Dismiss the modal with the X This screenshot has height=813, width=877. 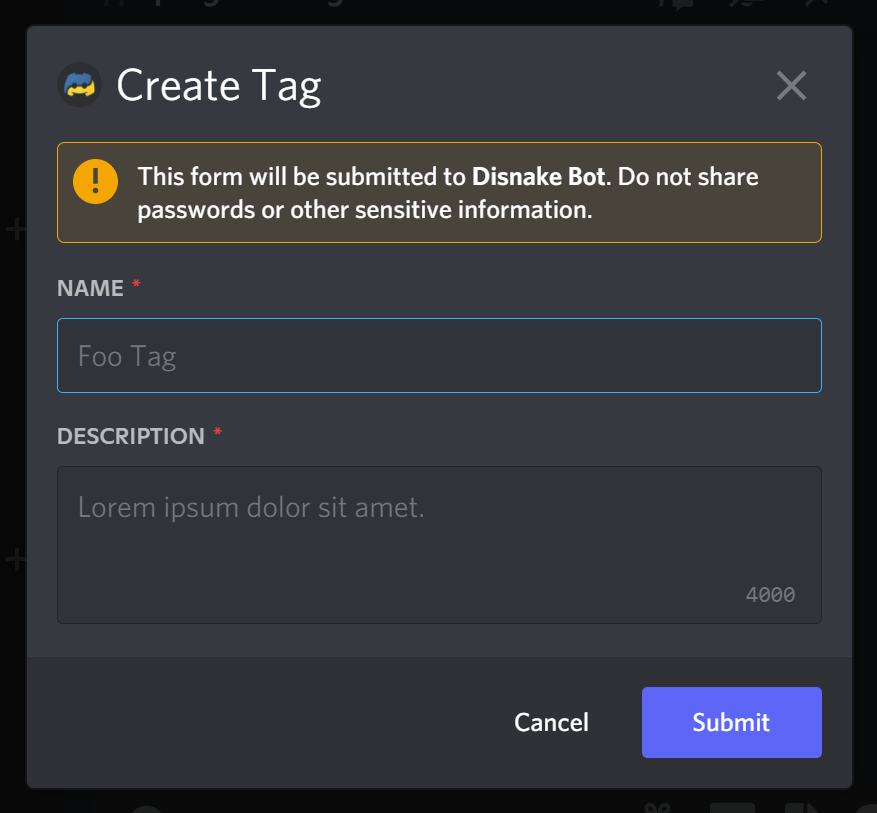[x=791, y=86]
